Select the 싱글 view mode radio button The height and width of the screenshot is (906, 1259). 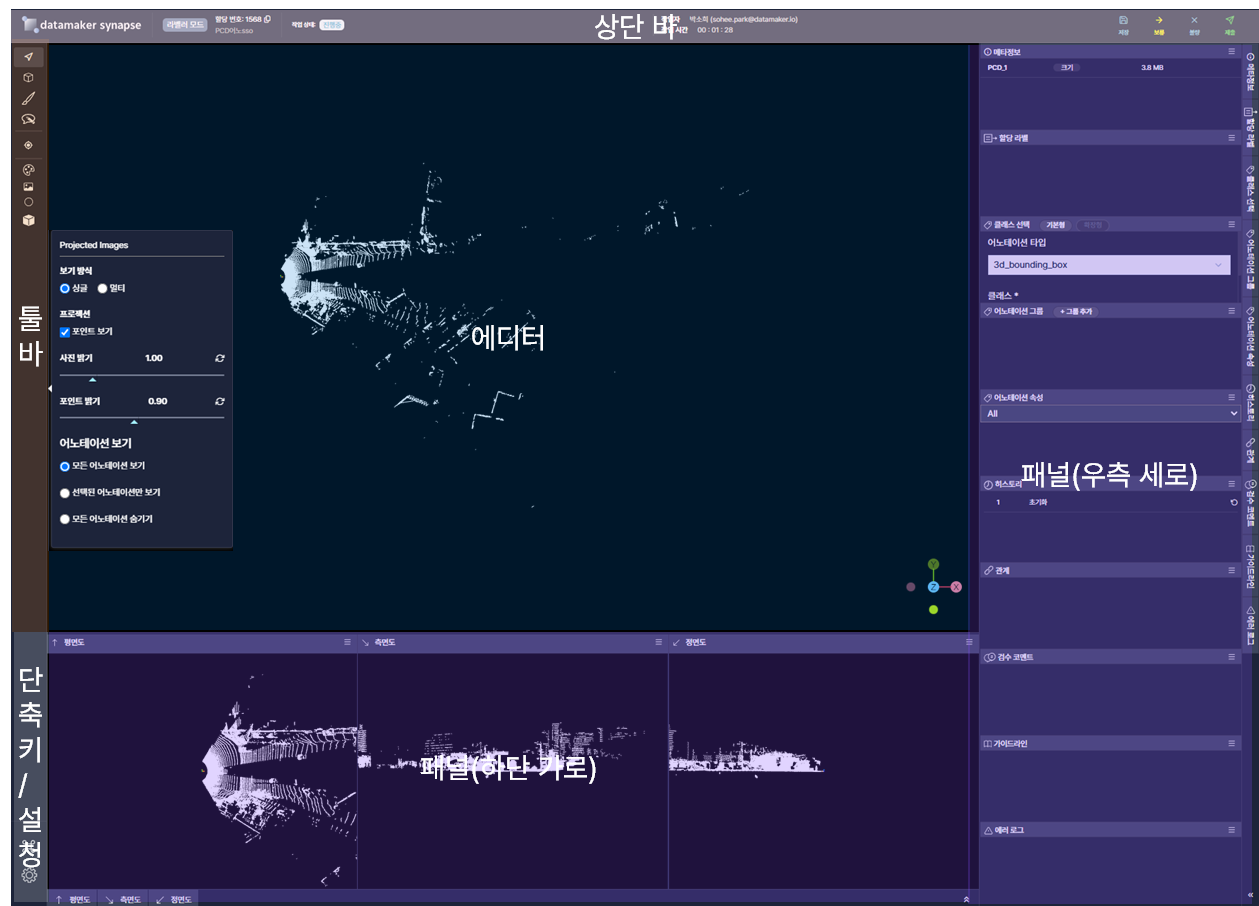click(65, 288)
